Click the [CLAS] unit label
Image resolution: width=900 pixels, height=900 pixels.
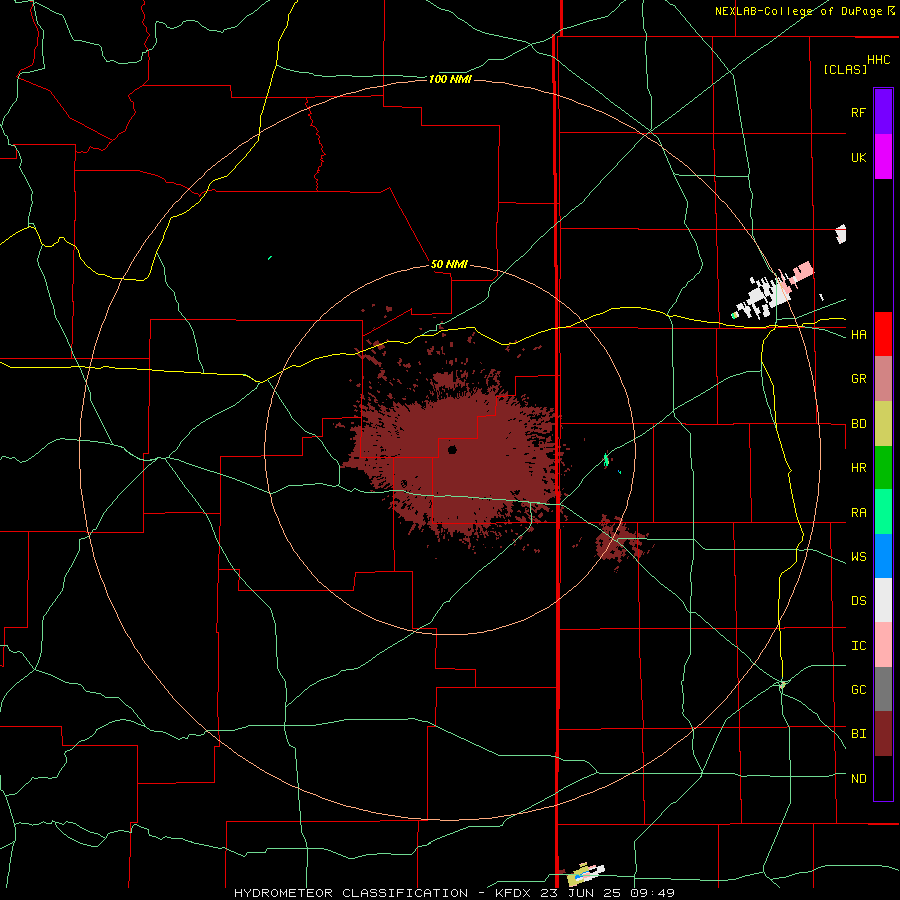coord(845,70)
